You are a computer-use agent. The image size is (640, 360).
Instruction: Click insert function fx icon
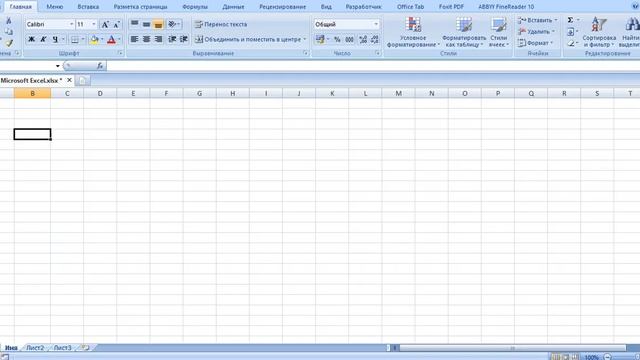[100, 66]
